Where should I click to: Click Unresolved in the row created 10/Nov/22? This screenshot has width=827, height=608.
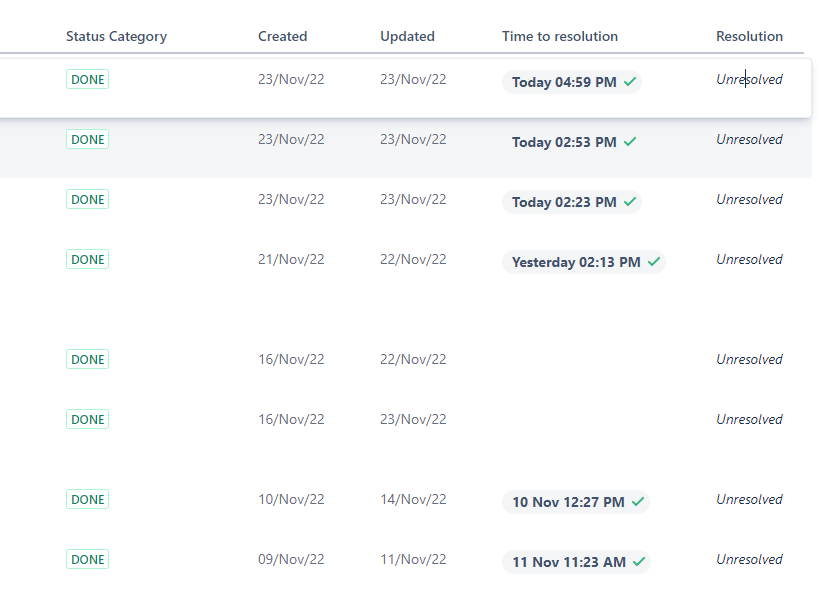[x=749, y=500]
